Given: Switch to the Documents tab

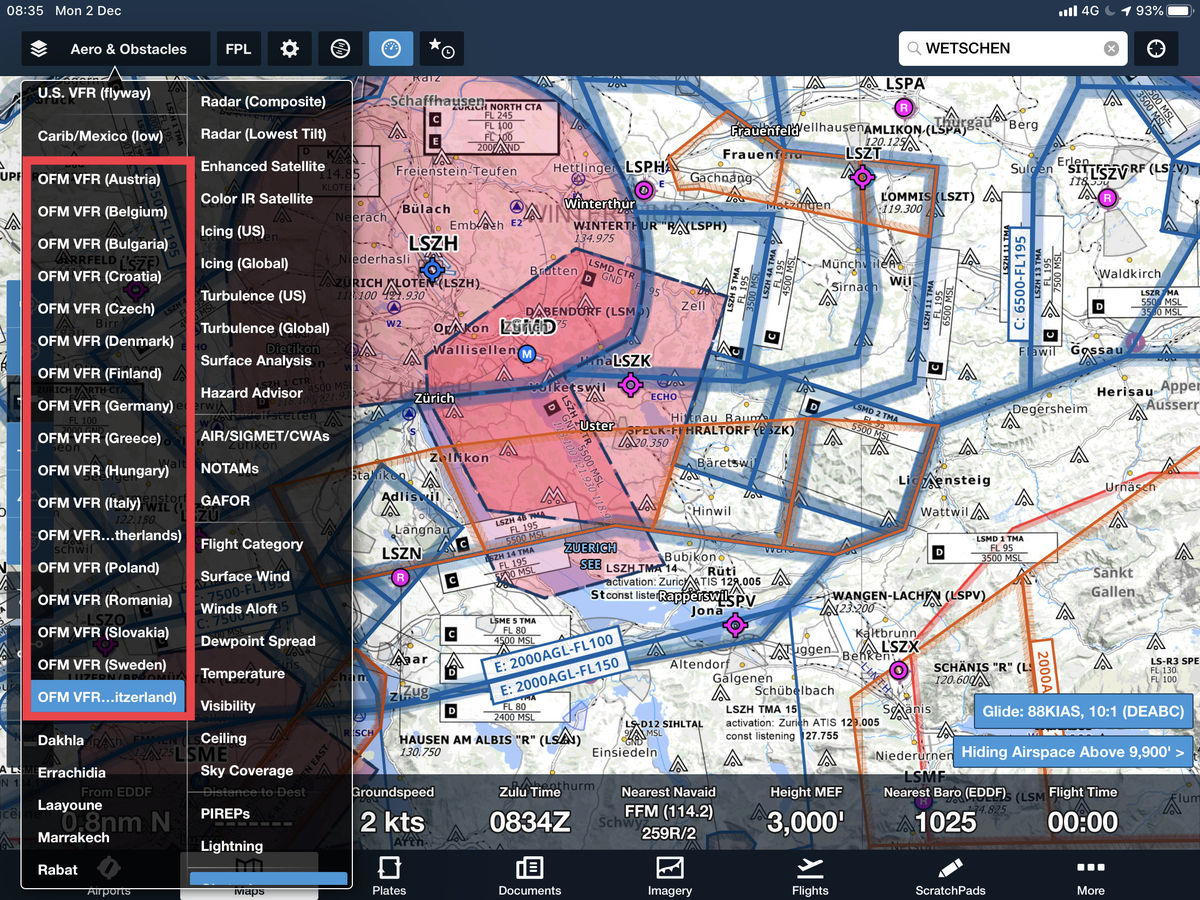Looking at the screenshot, I should (x=530, y=875).
